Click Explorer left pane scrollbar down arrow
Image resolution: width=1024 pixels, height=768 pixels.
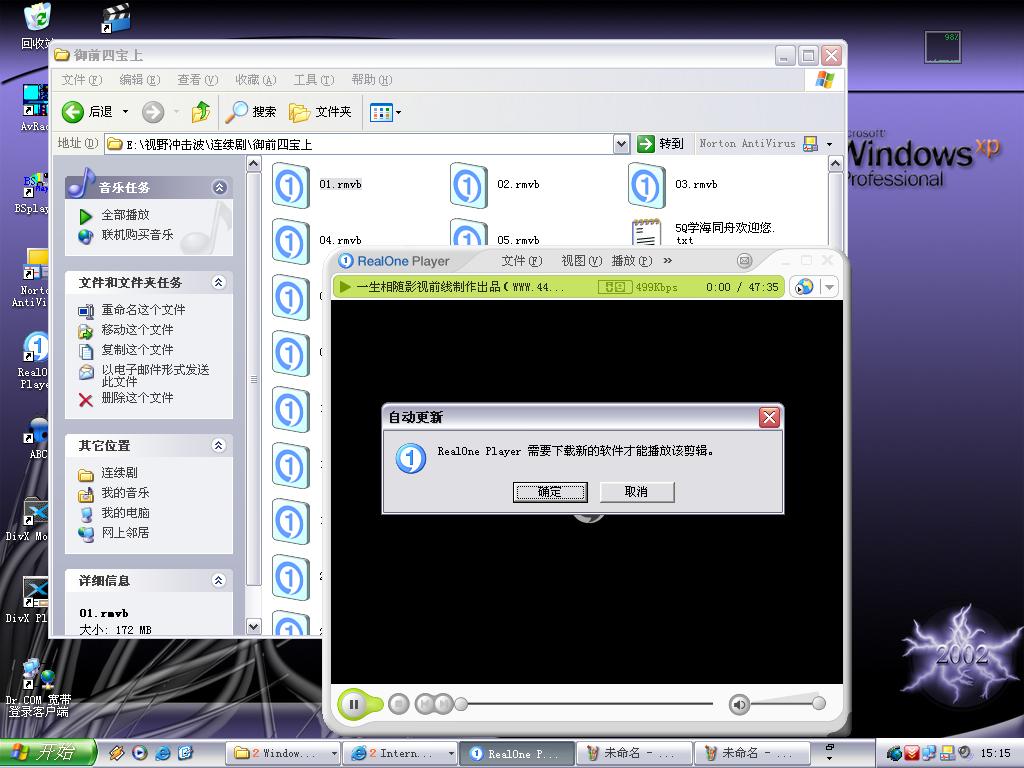[254, 627]
